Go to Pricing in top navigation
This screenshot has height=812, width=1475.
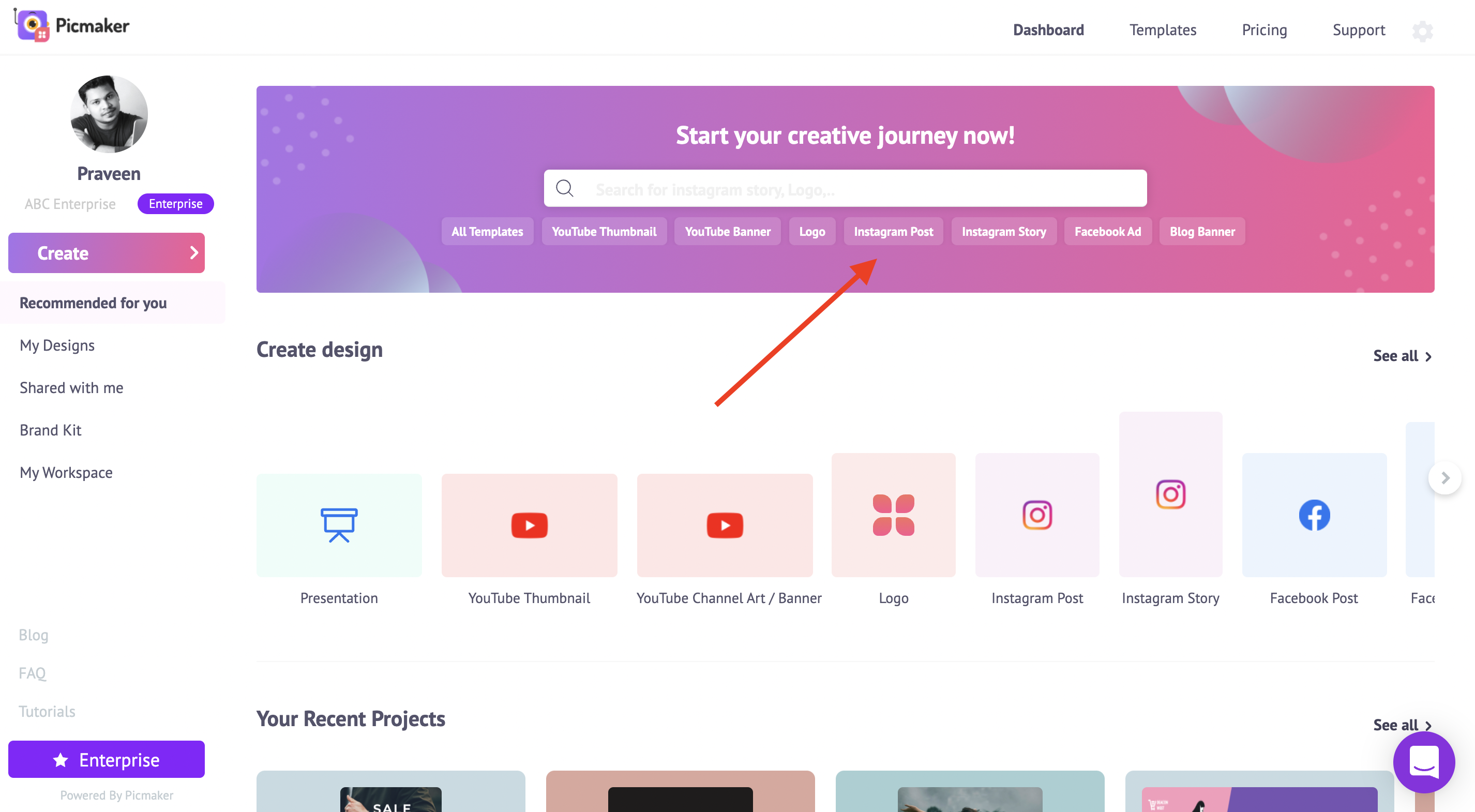click(1263, 30)
